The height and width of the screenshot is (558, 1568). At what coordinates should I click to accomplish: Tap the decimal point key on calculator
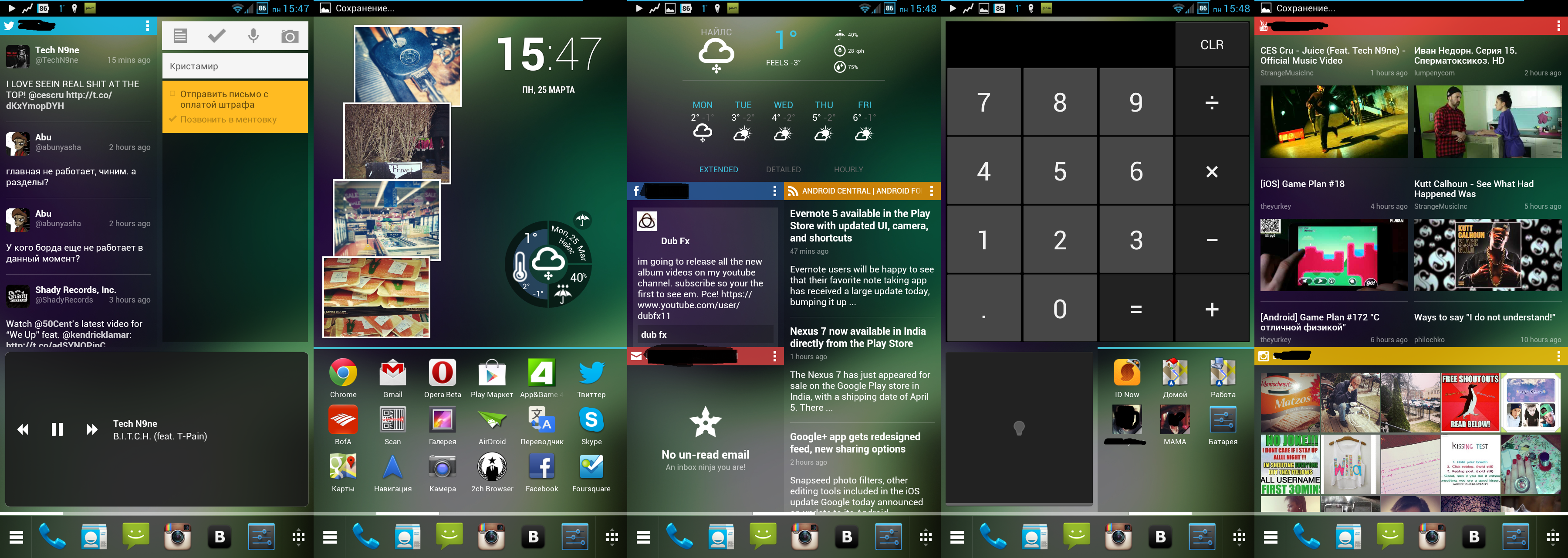tap(983, 309)
